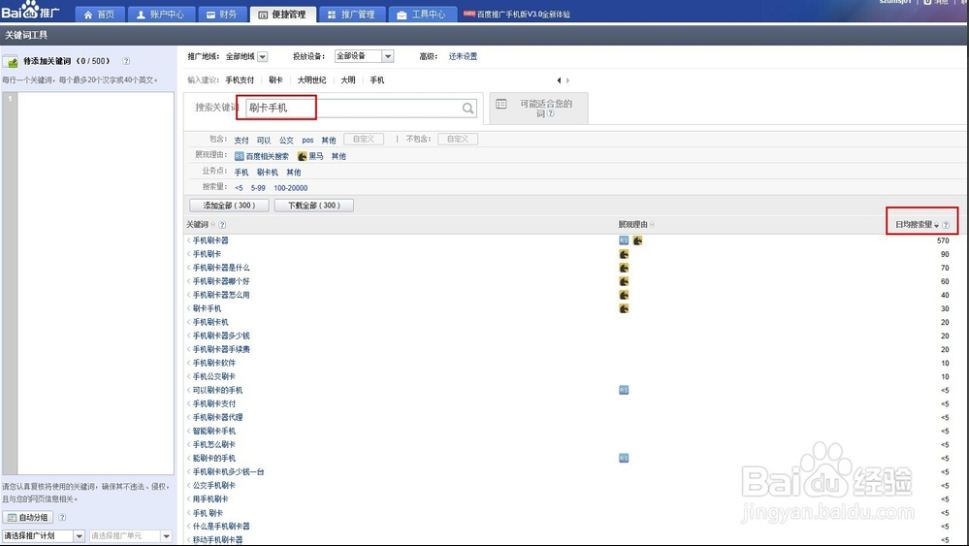
Task: Click horse icon in 手机刷卡器是什么 row
Action: 624,267
